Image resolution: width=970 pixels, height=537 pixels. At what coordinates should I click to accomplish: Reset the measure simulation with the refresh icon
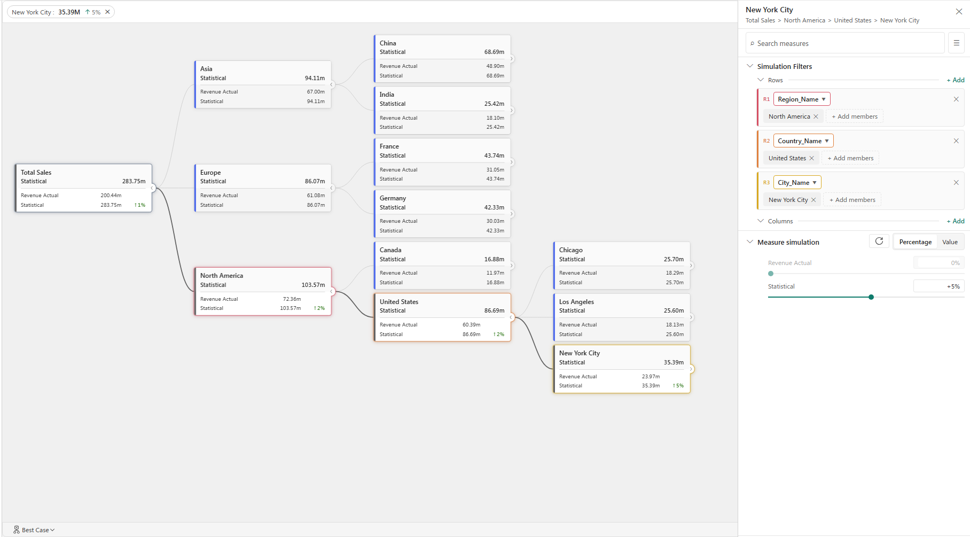coord(879,241)
